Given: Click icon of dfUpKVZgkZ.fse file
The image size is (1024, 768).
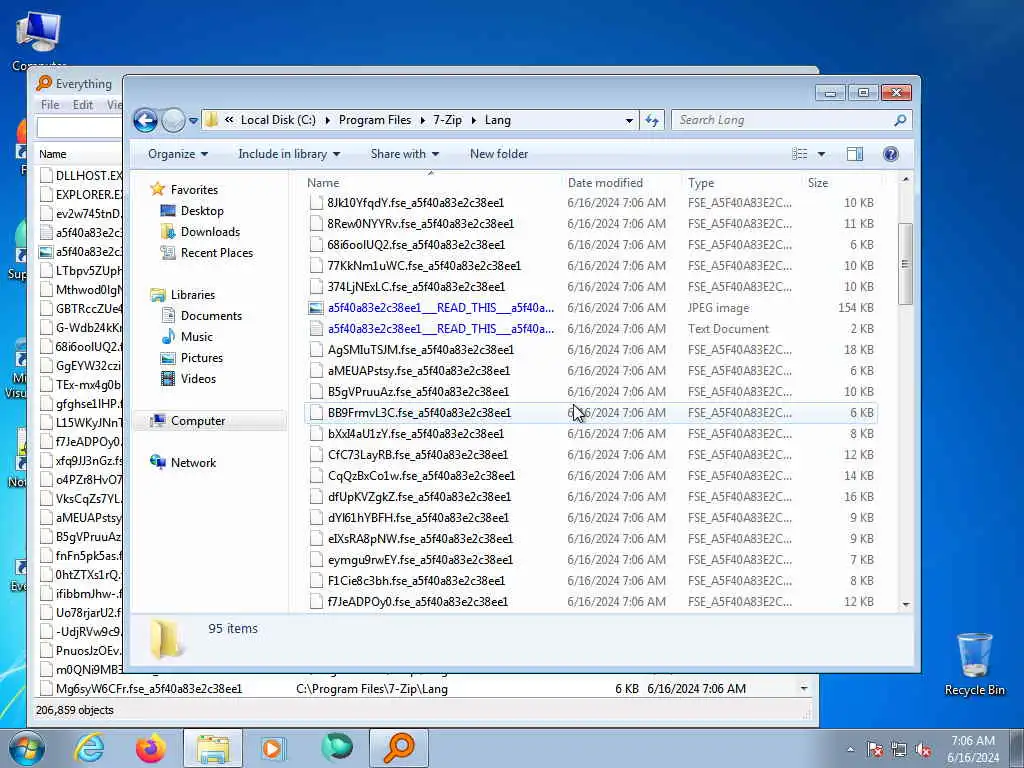Looking at the screenshot, I should coord(316,497).
